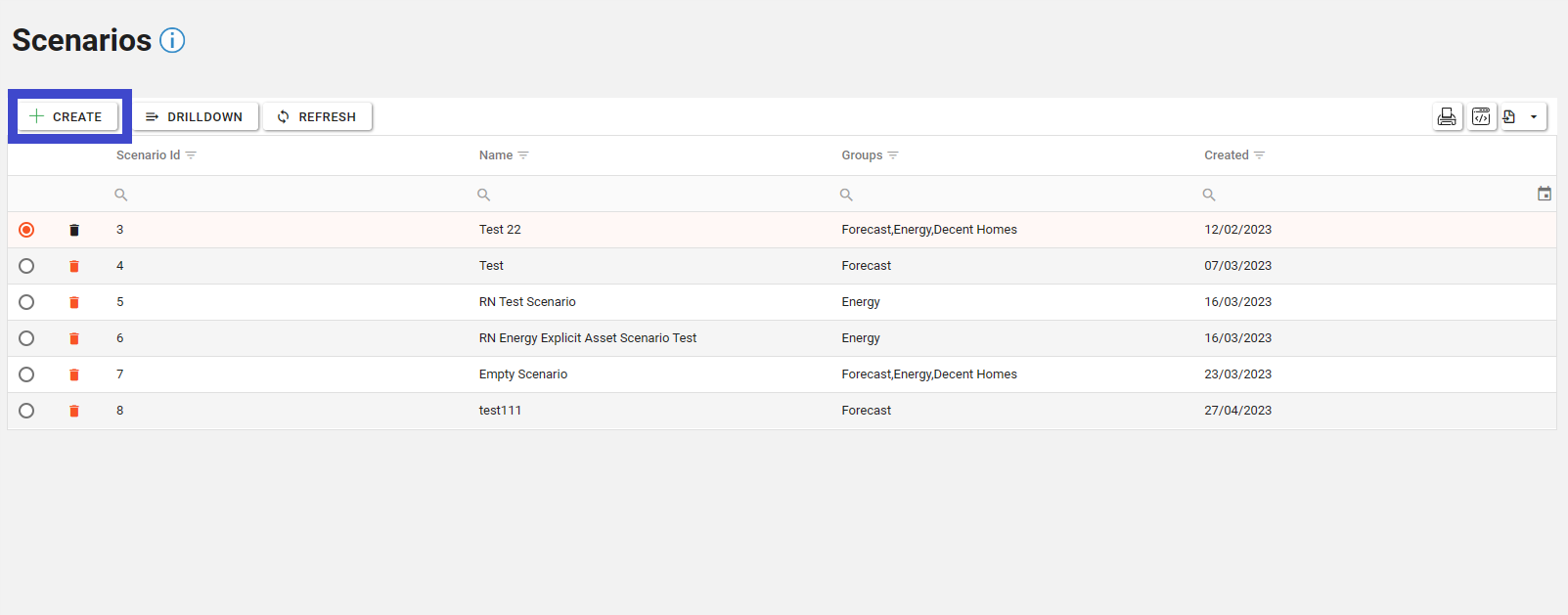This screenshot has width=1568, height=615.
Task: Delete the RN Test Scenario row
Action: pyautogui.click(x=74, y=302)
